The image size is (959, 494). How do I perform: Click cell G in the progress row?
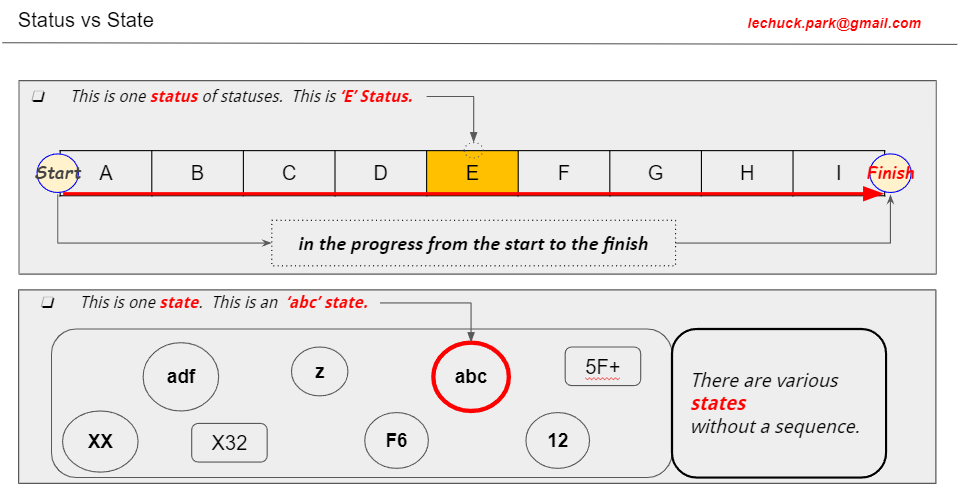tap(655, 173)
